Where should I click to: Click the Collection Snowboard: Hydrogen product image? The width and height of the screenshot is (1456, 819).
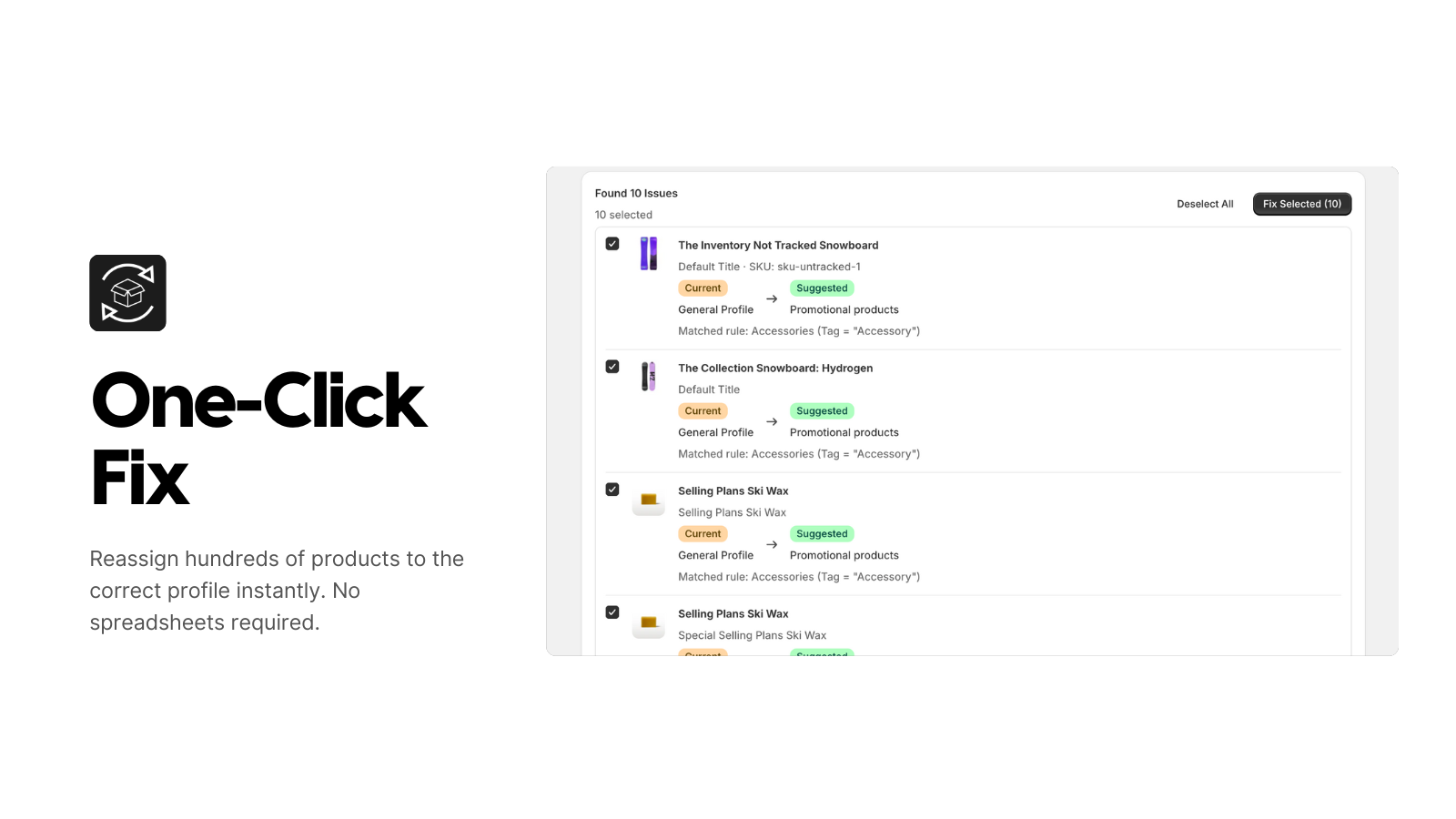coord(649,376)
